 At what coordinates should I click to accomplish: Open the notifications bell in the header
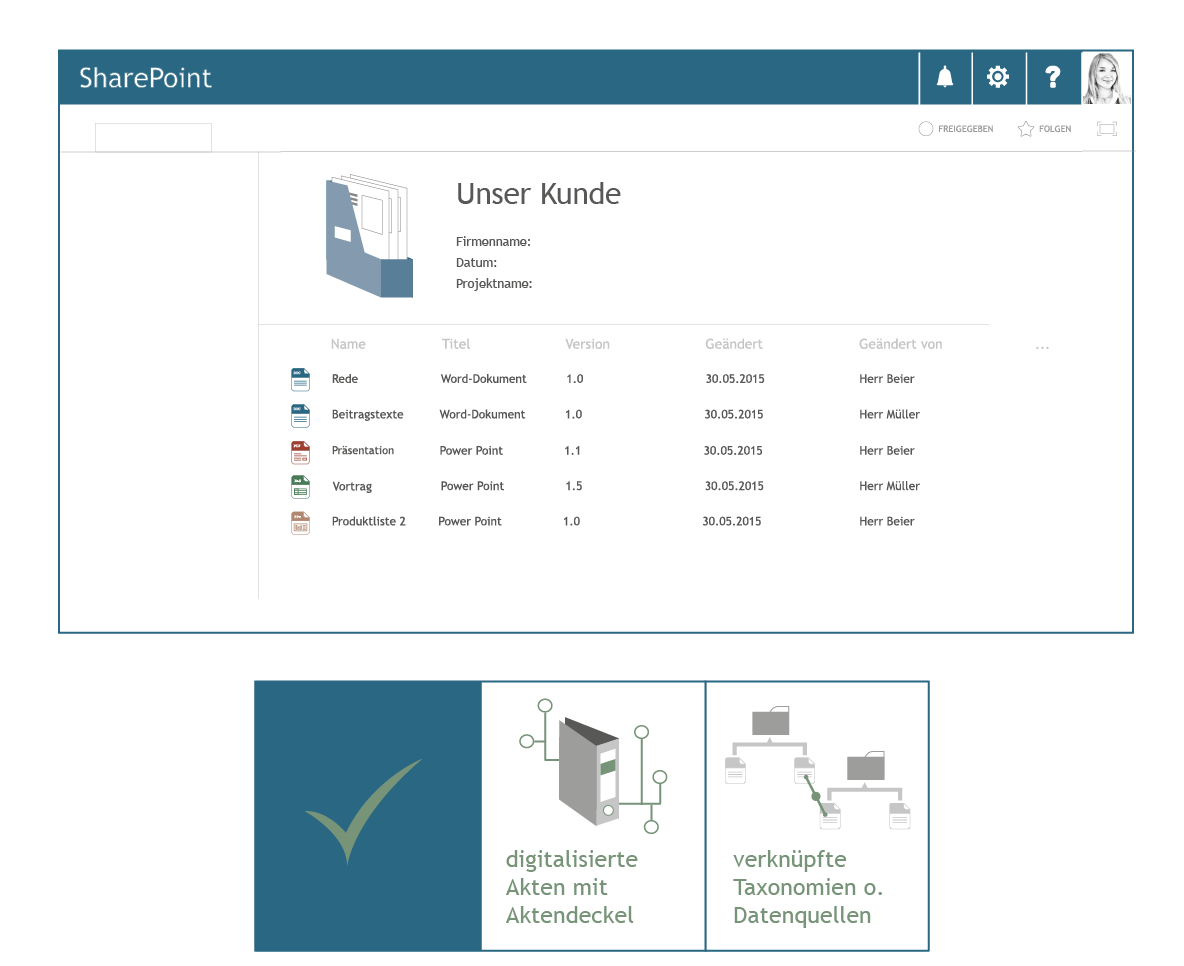(x=945, y=76)
